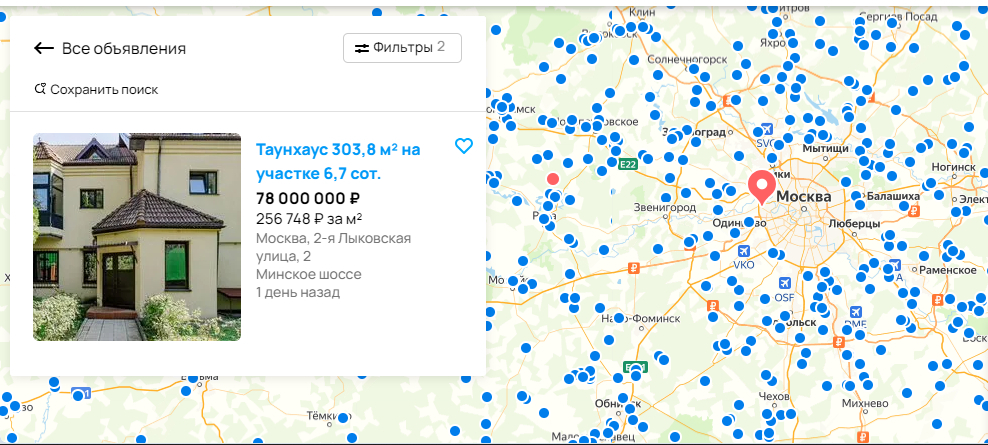Click the Солнечногорск label on the map
The width and height of the screenshot is (988, 445).
tap(686, 60)
